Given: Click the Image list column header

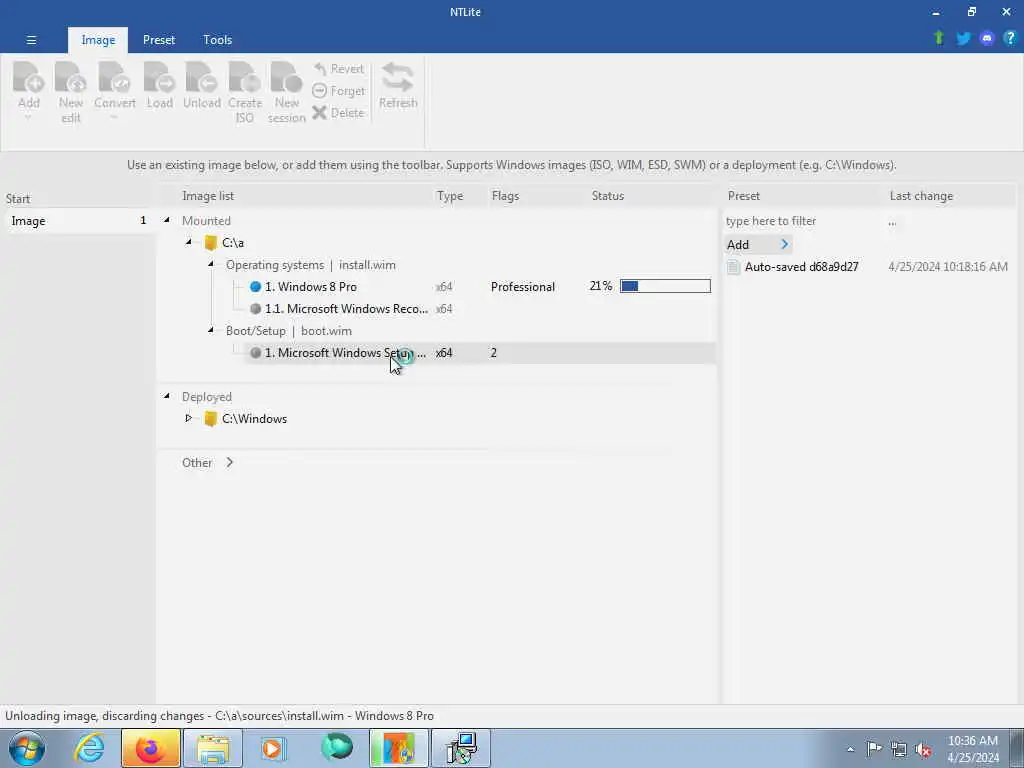Looking at the screenshot, I should click(x=208, y=196).
